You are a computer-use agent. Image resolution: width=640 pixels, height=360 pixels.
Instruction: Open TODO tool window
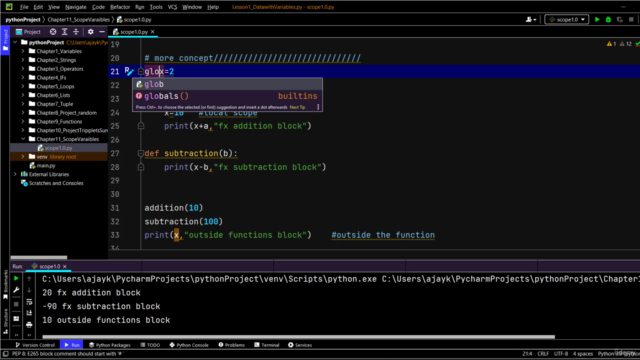point(150,345)
